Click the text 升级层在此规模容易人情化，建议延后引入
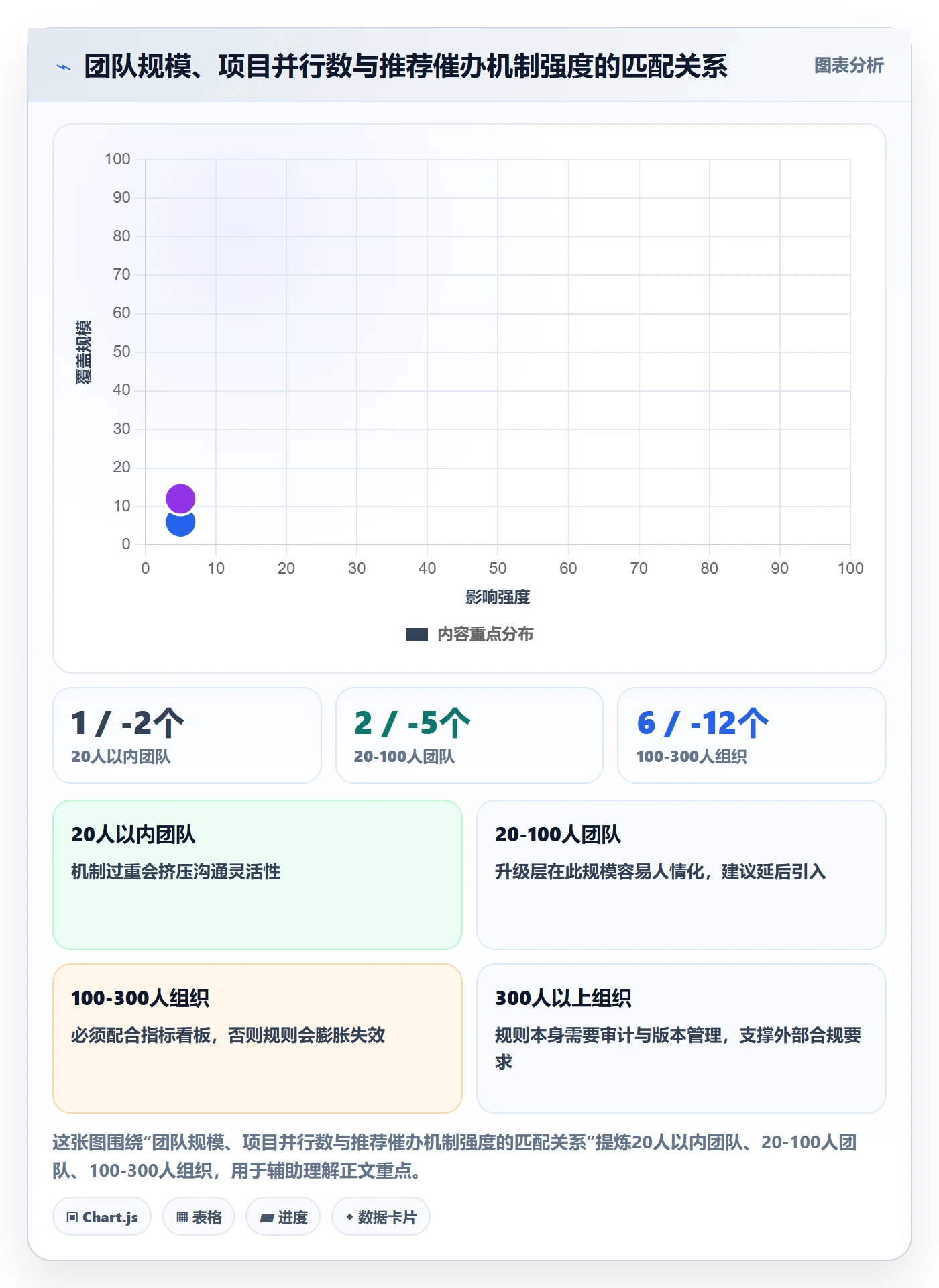The image size is (939, 1288). 661,871
